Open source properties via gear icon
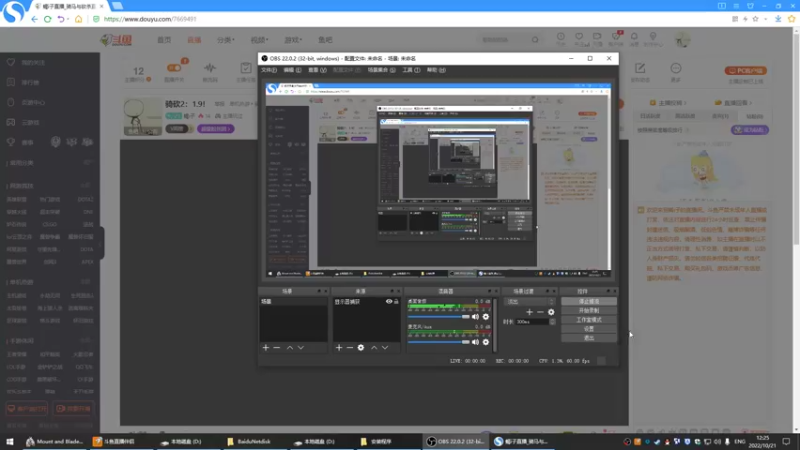This screenshot has height=450, width=800. coord(361,347)
